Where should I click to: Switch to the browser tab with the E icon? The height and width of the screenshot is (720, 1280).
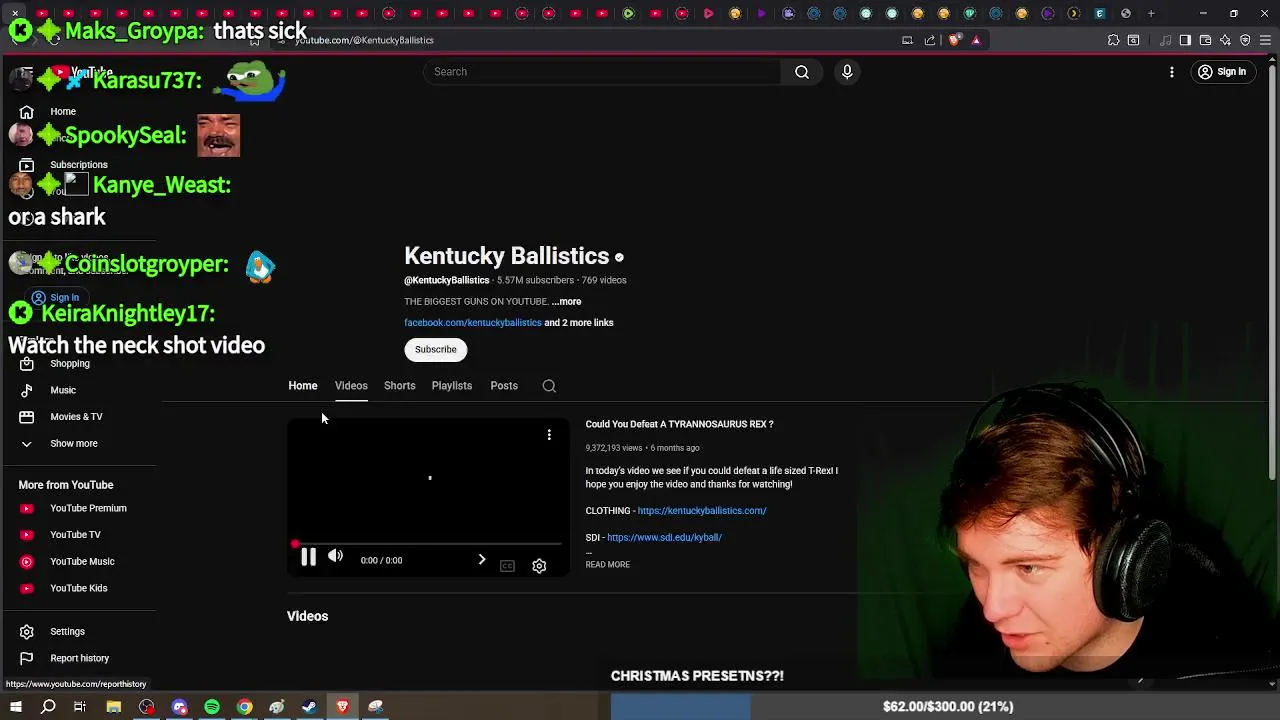click(x=1100, y=14)
